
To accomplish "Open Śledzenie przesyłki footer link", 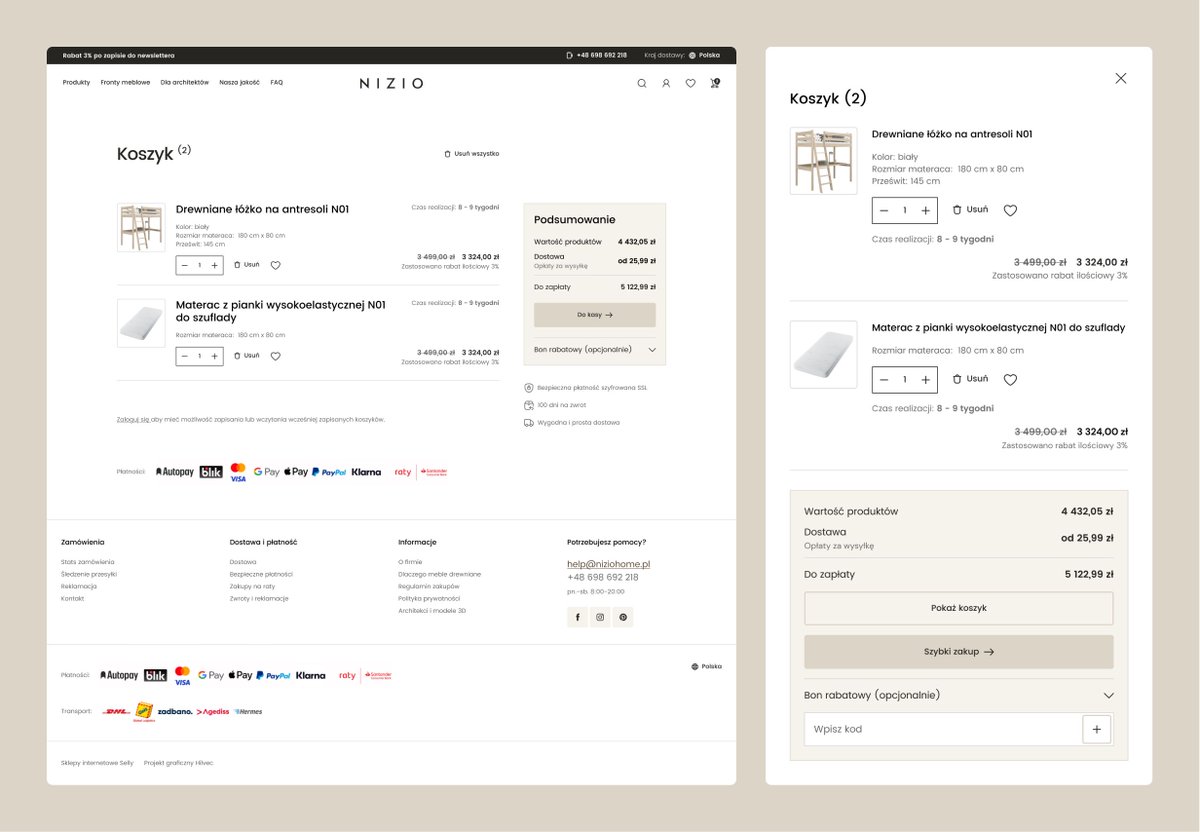I will click(89, 574).
